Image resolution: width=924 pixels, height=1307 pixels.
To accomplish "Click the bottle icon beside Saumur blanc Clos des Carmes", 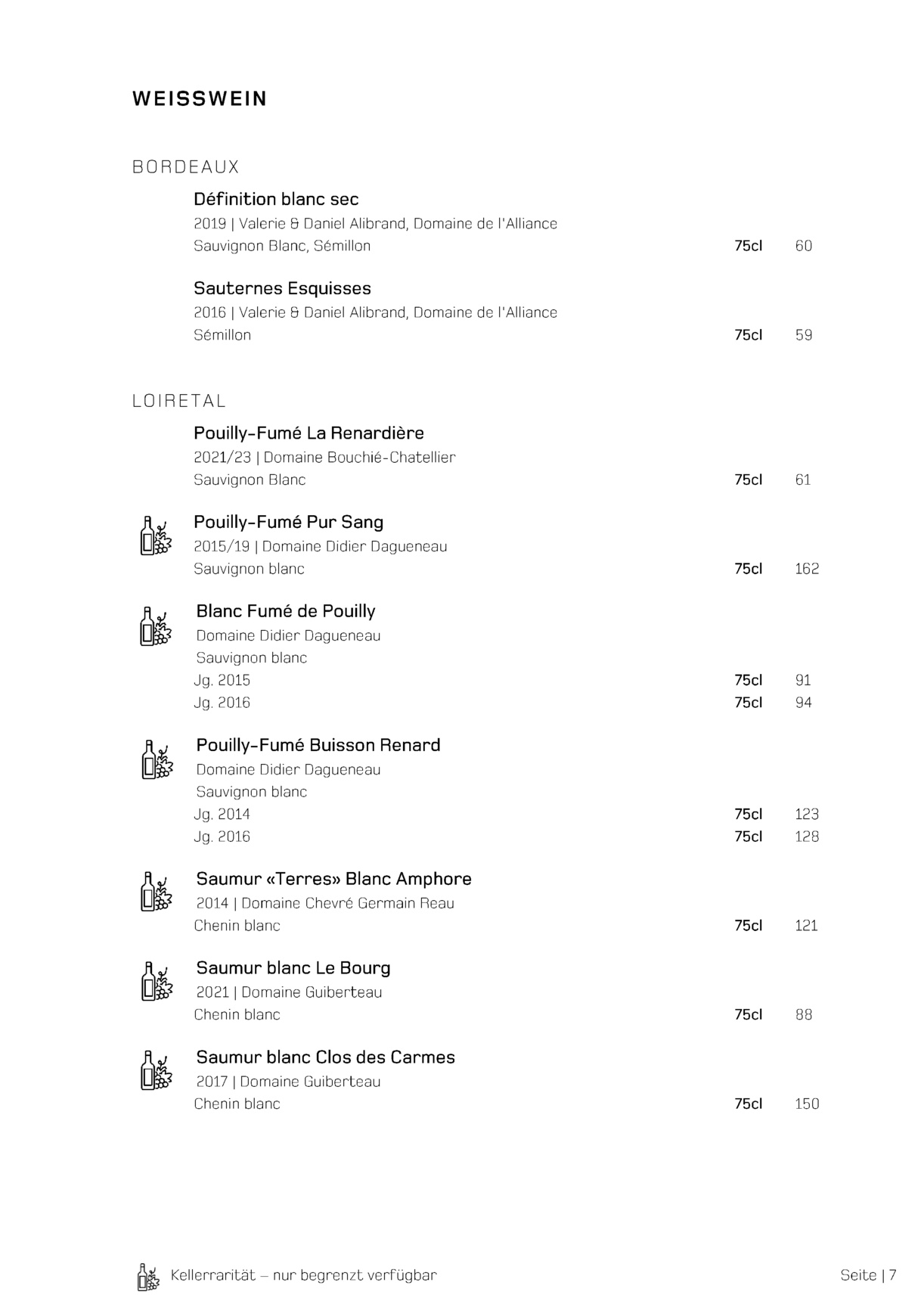I will (157, 1070).
